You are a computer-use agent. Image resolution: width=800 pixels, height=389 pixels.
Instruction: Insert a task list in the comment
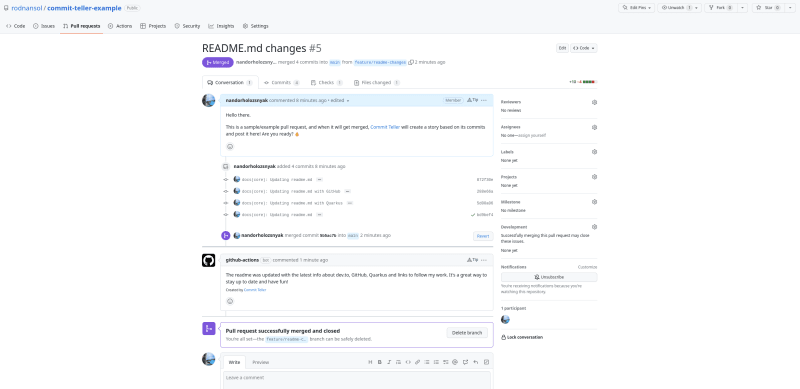(446, 362)
